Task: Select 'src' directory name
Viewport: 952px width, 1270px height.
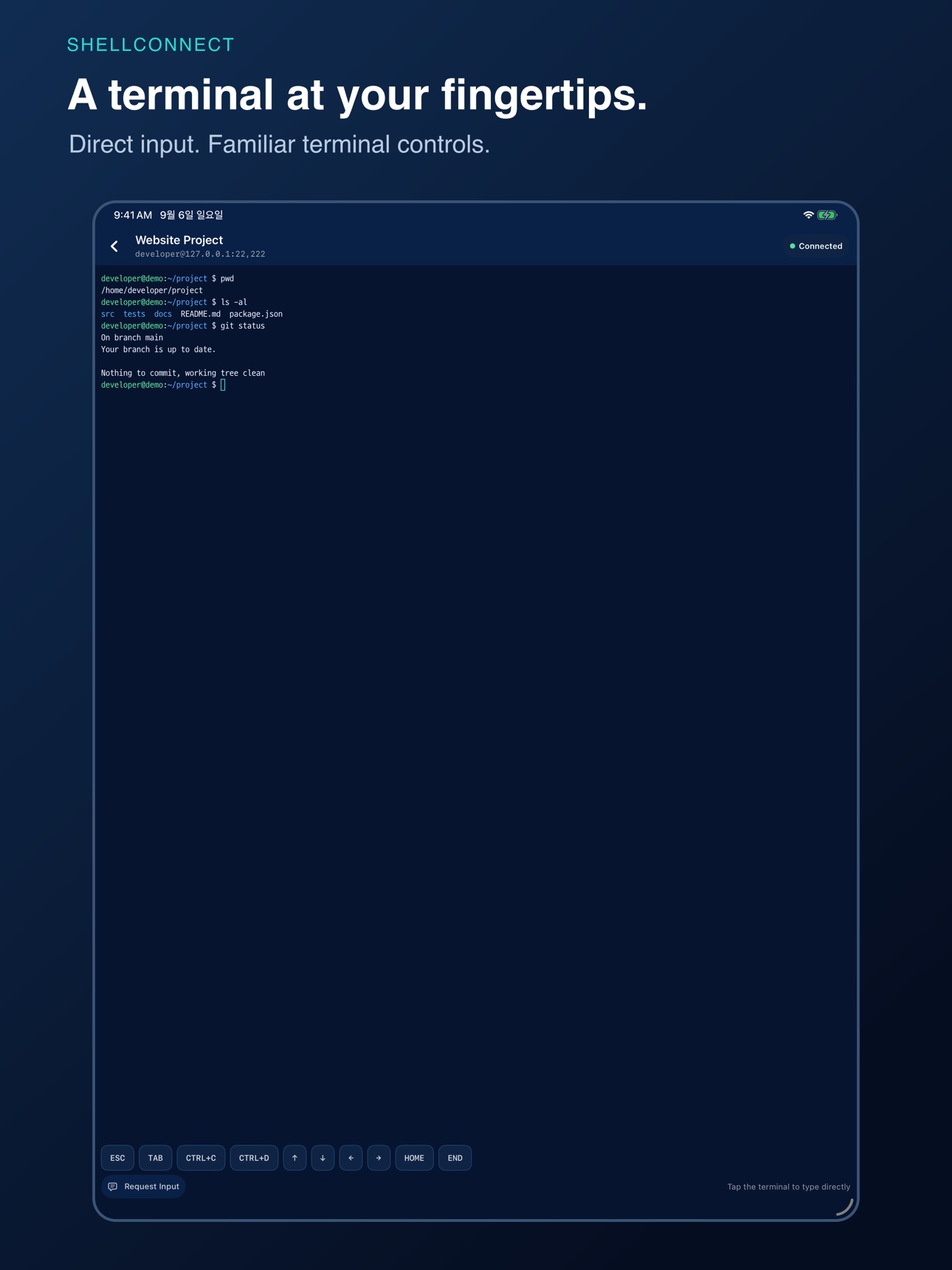Action: [108, 314]
